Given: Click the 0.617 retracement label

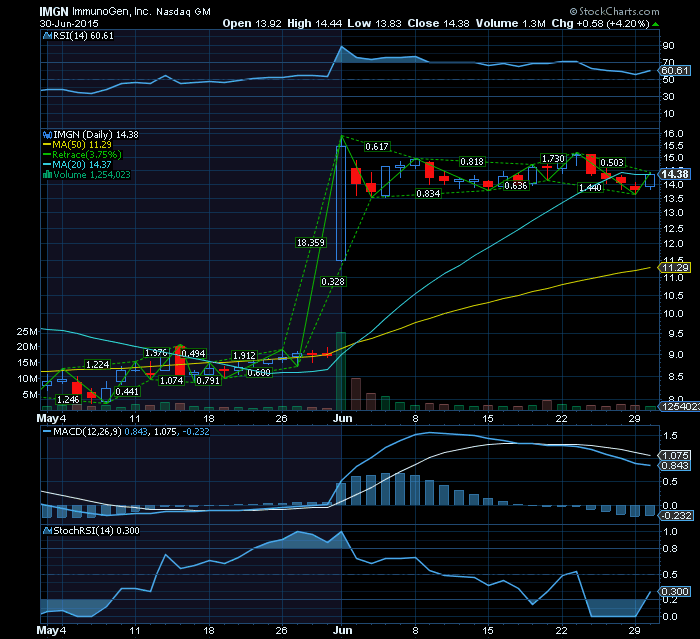Looking at the screenshot, I should [x=377, y=146].
